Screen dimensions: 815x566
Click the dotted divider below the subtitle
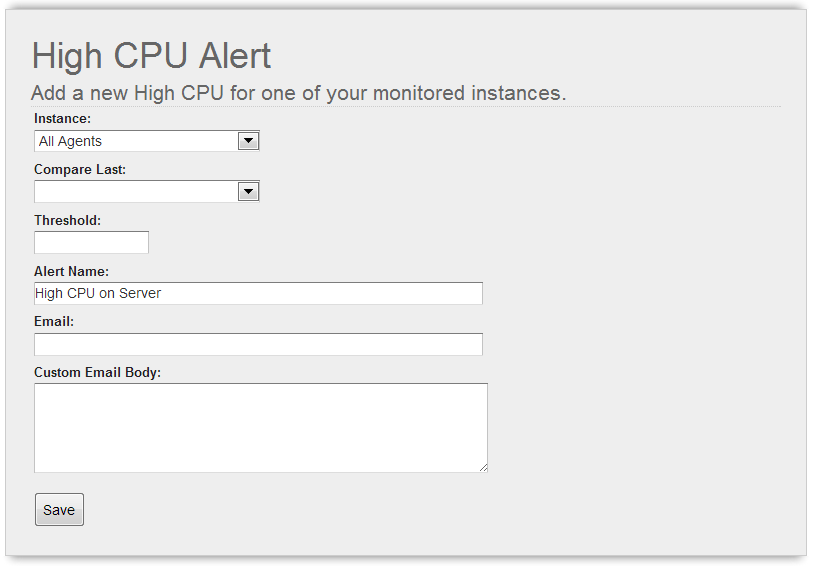pyautogui.click(x=405, y=107)
